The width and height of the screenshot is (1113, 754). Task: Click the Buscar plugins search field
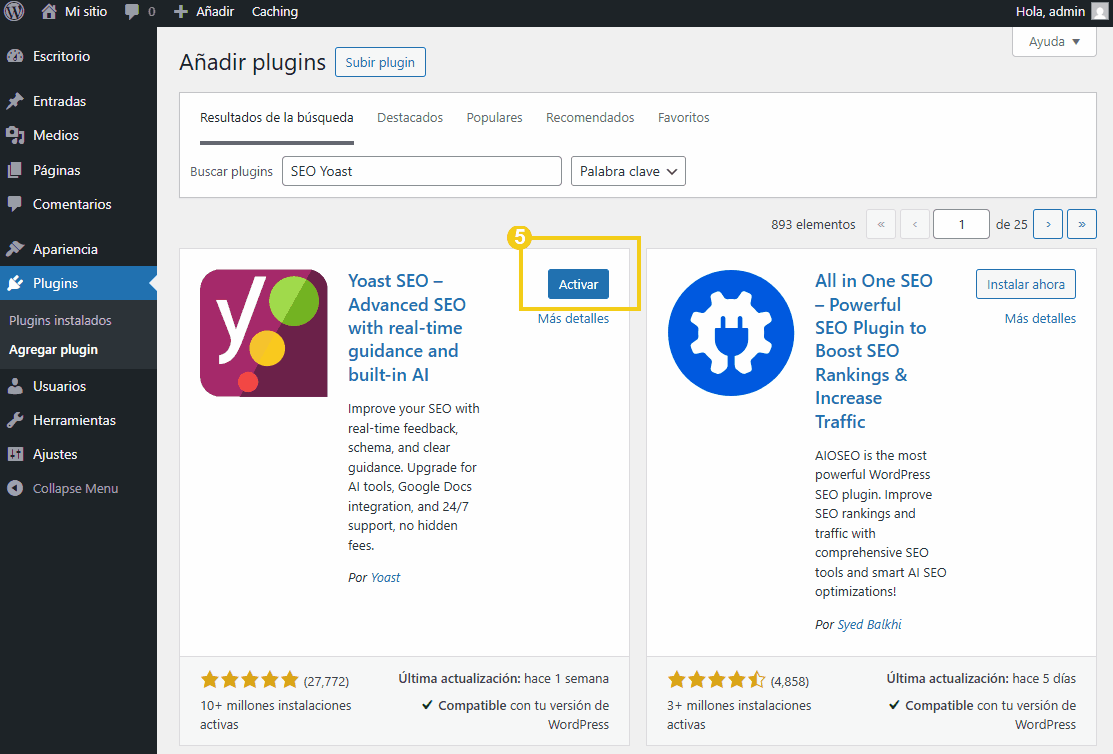point(421,171)
